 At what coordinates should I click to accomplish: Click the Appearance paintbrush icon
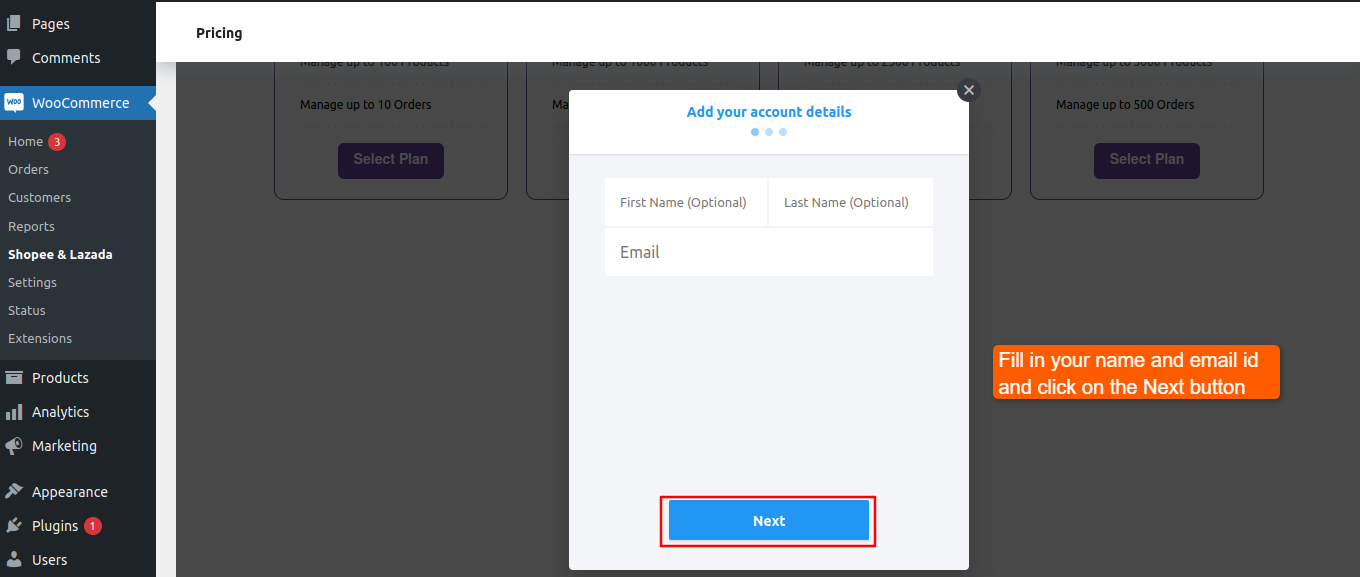pyautogui.click(x=14, y=491)
